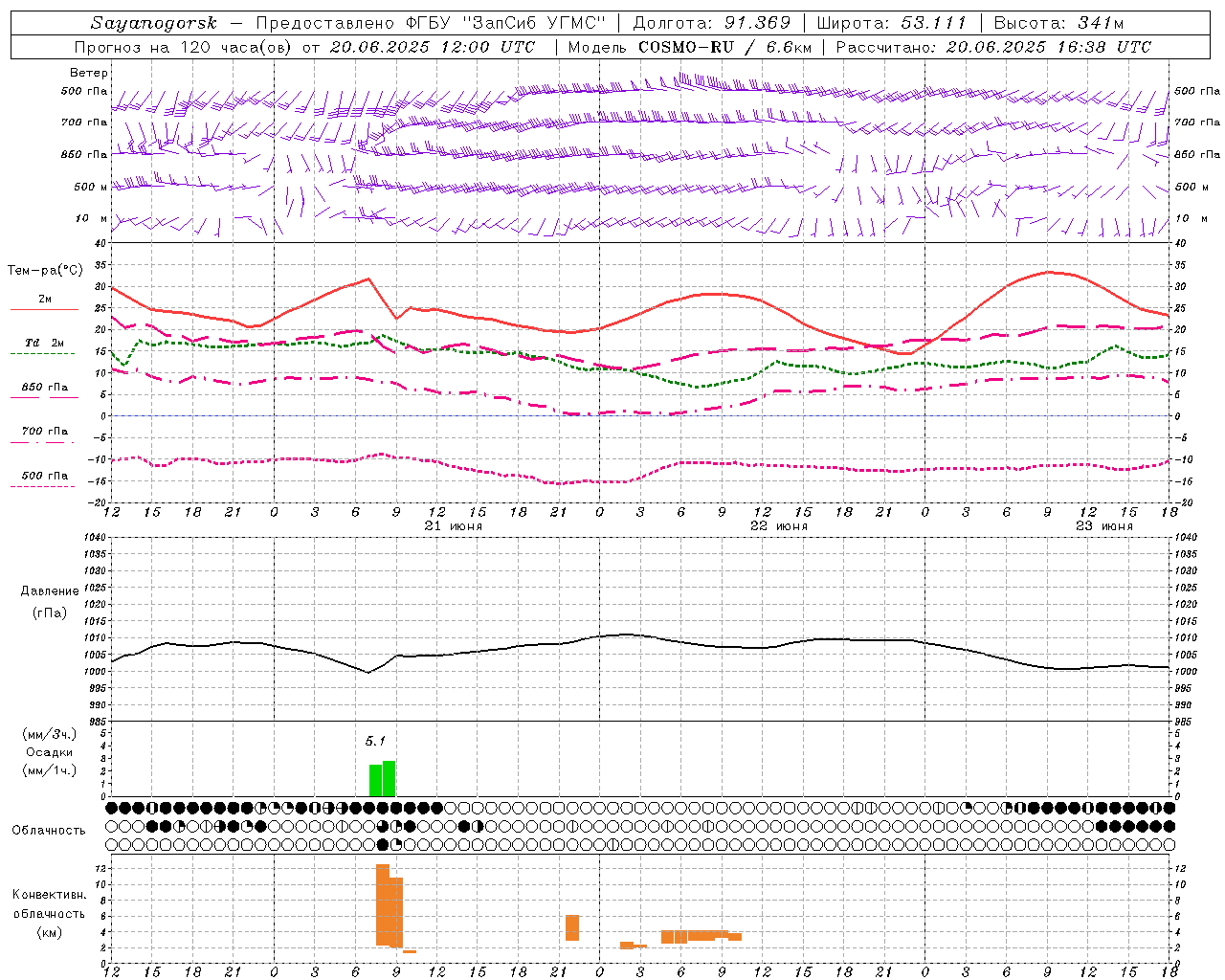Click the Облачность panel label

click(49, 830)
